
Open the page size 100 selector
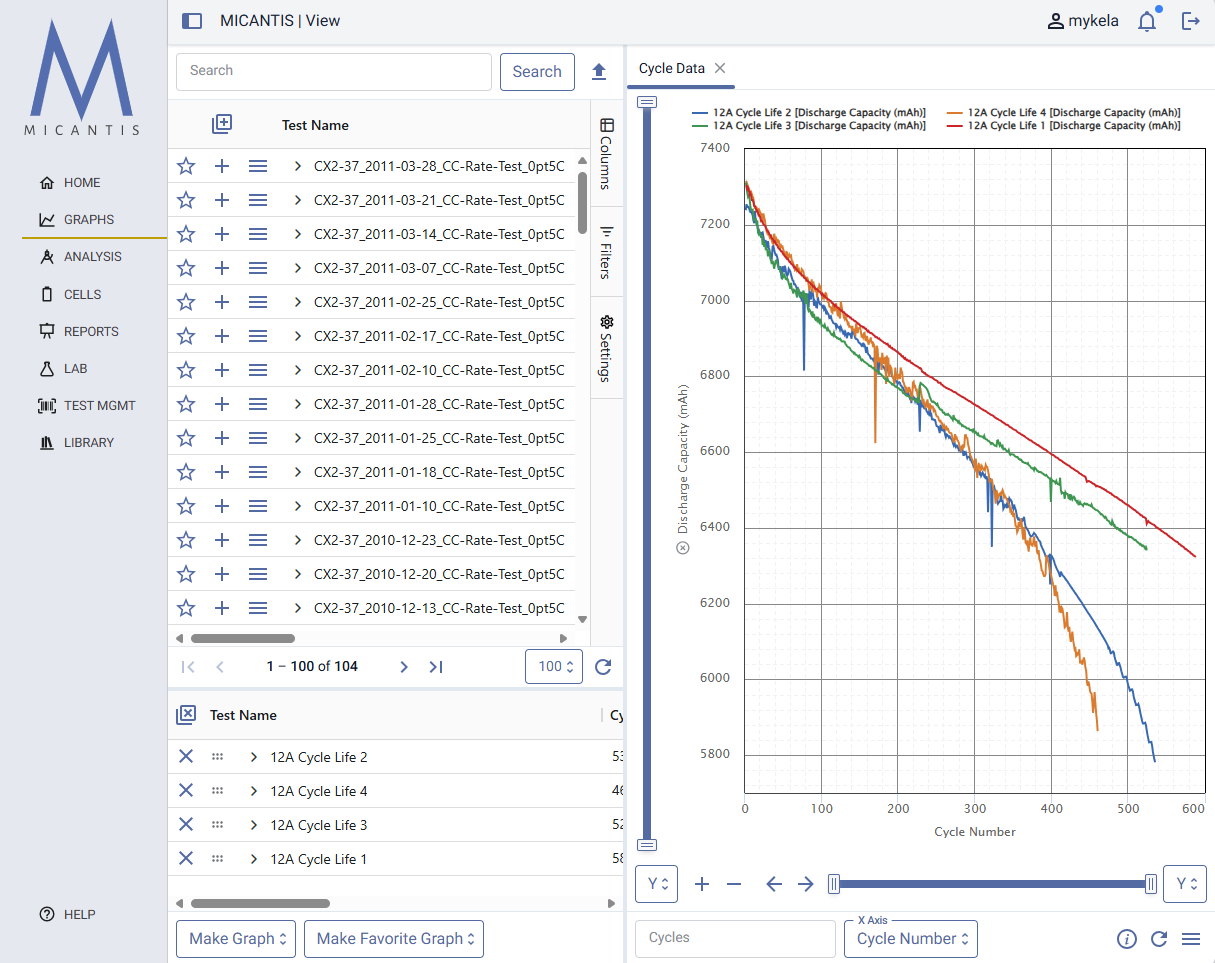coord(554,666)
